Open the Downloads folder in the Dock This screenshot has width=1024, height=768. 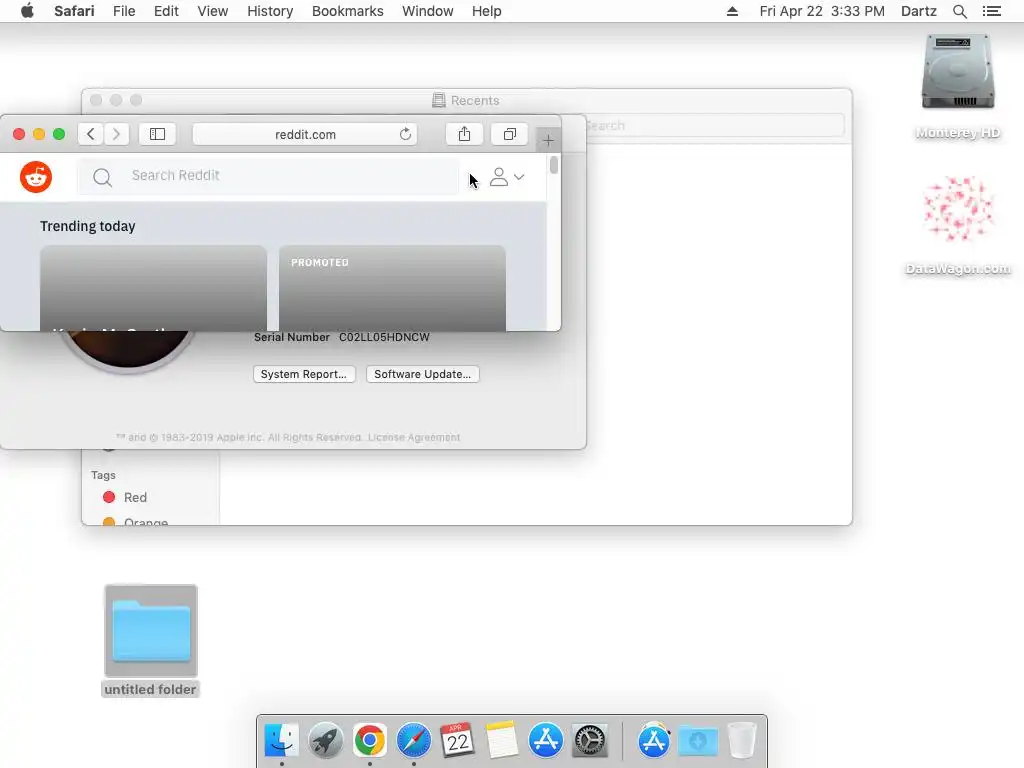pyautogui.click(x=697, y=741)
